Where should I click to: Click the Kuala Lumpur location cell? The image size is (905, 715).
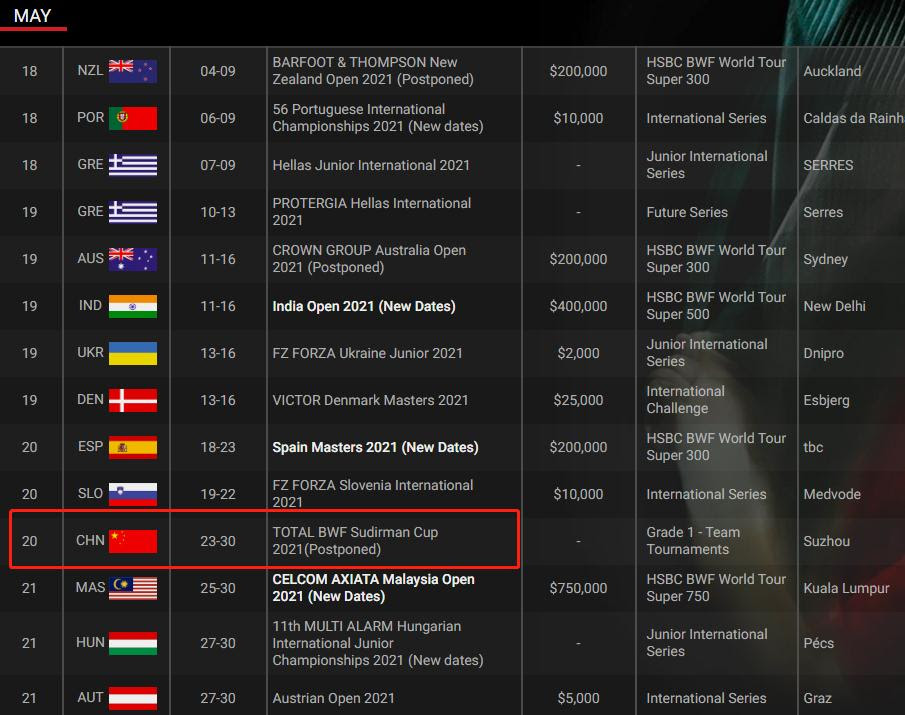pyautogui.click(x=846, y=589)
